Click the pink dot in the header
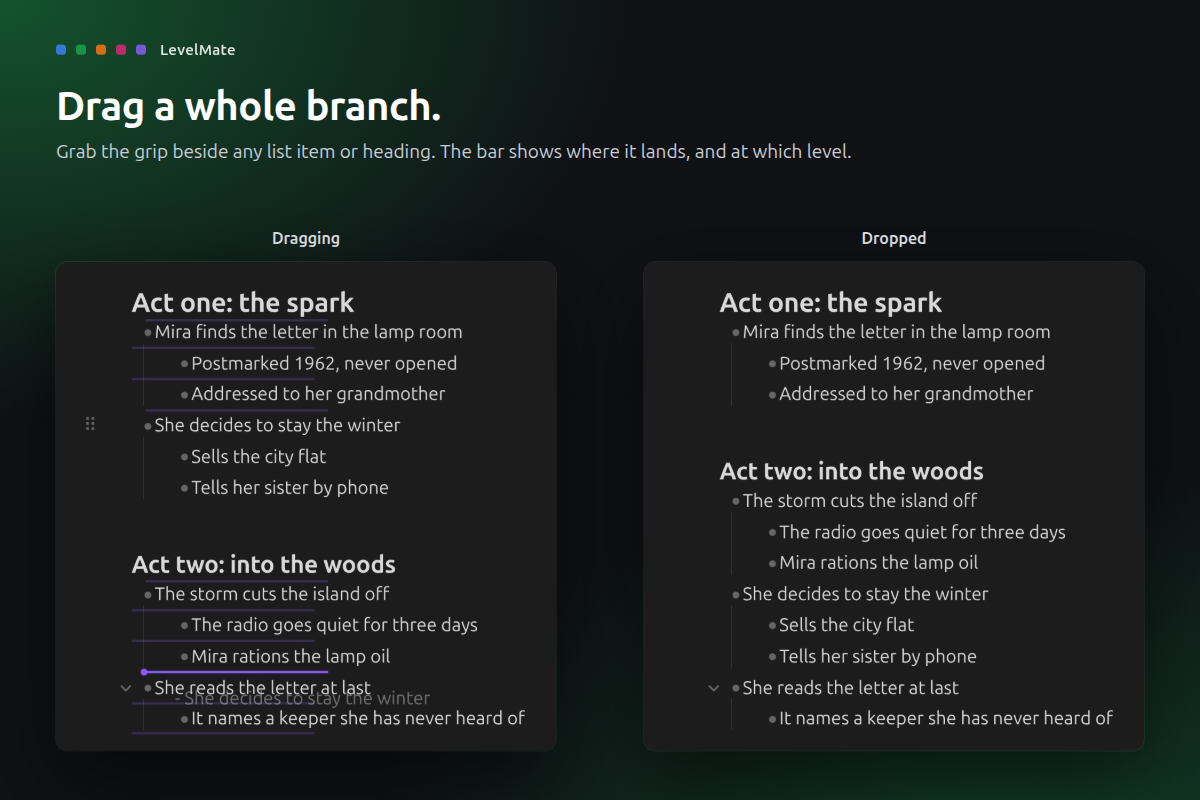The image size is (1200, 800). click(121, 50)
